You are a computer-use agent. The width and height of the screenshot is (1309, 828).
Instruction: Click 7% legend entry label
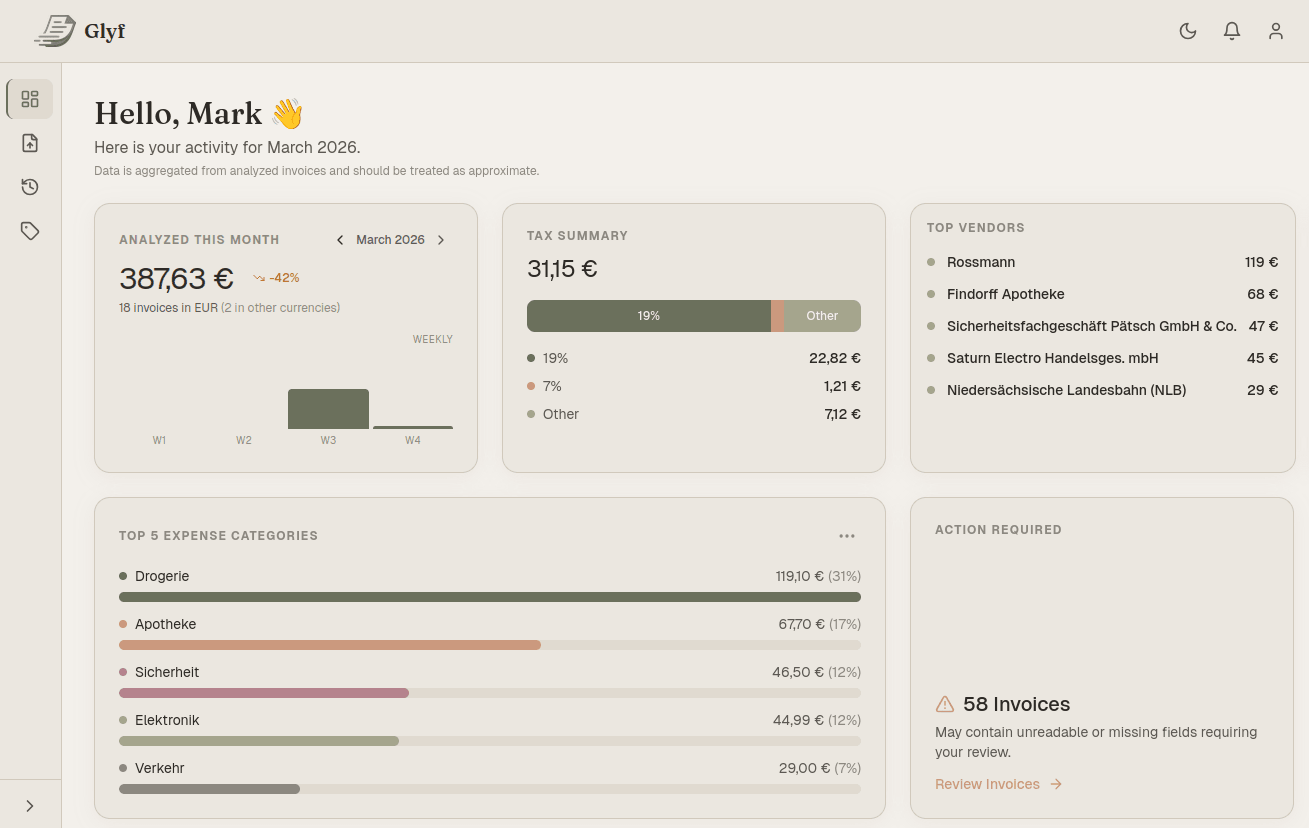pyautogui.click(x=552, y=386)
